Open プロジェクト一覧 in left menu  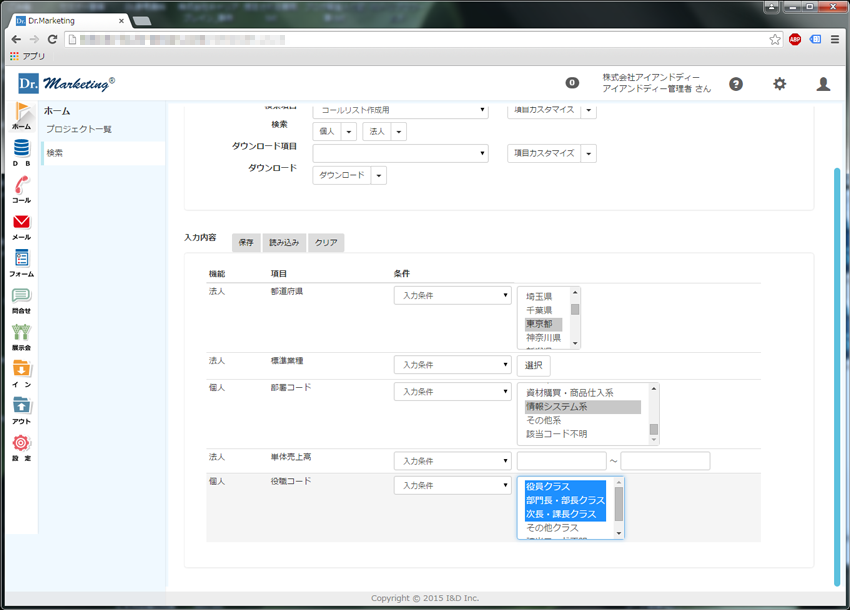tap(79, 129)
